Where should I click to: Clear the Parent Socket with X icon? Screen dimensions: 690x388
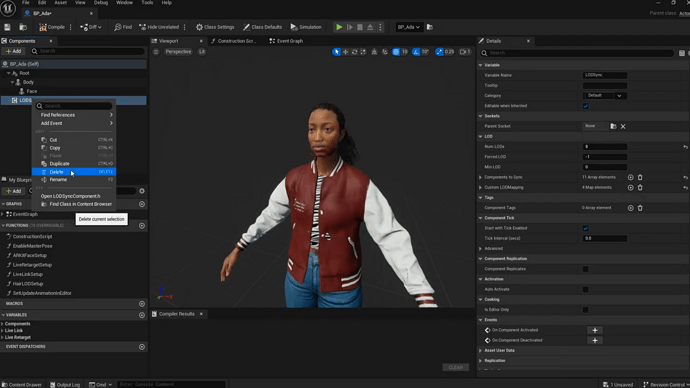pos(623,126)
